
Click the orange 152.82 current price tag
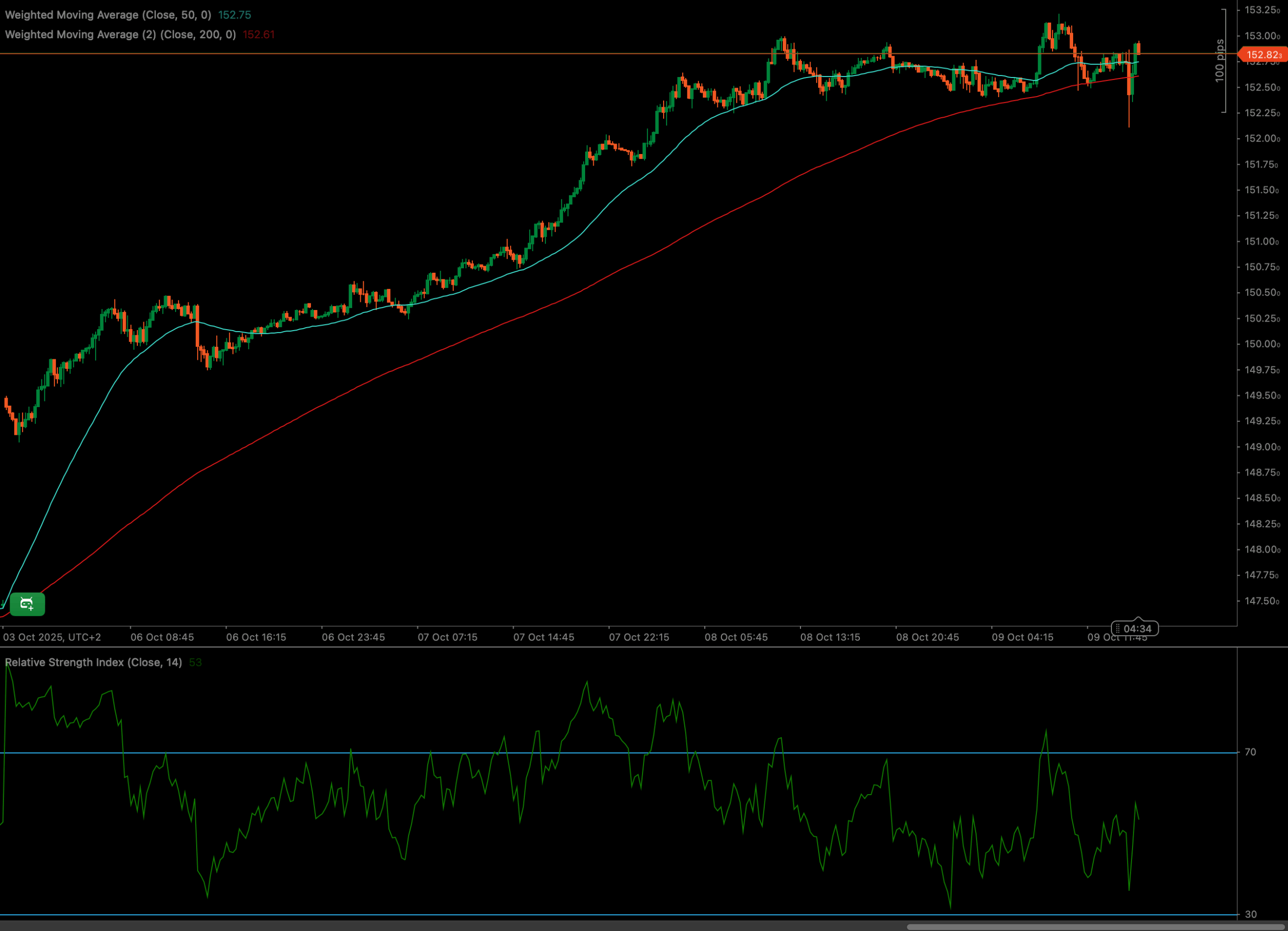coord(1263,54)
